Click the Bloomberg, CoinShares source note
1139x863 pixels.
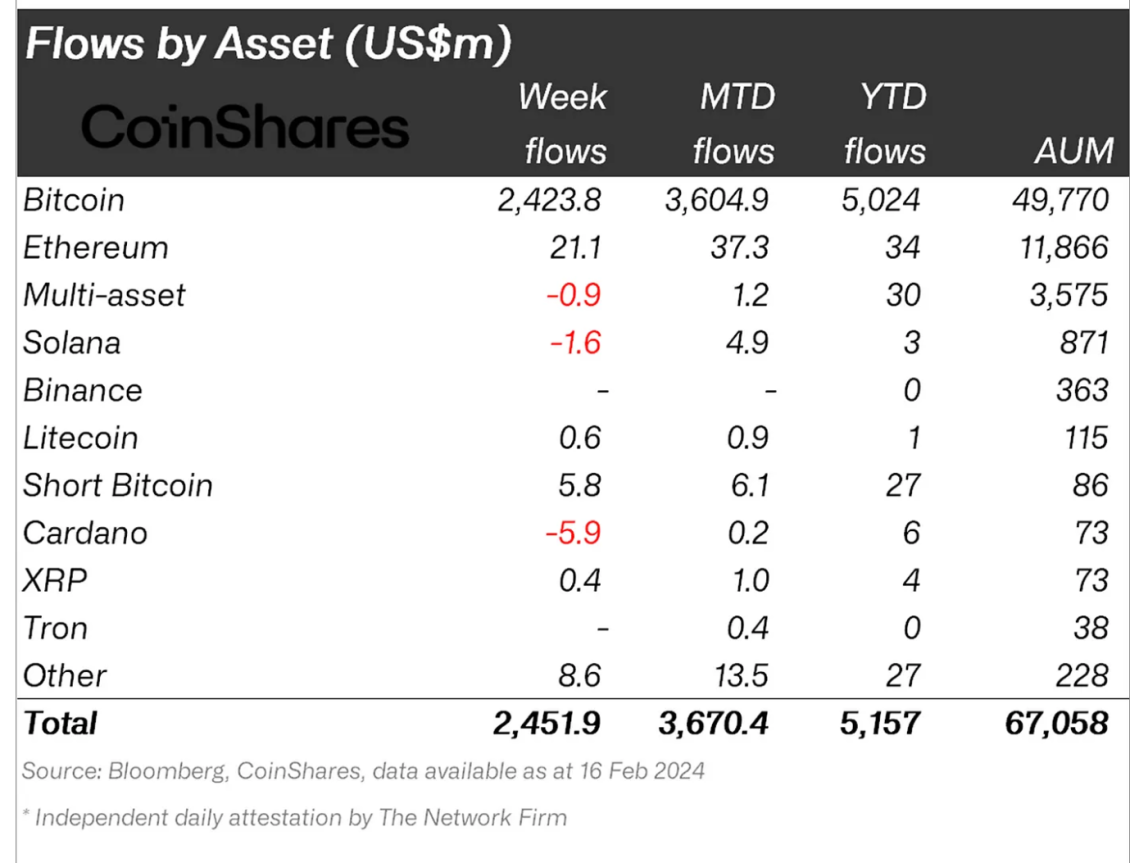point(363,771)
